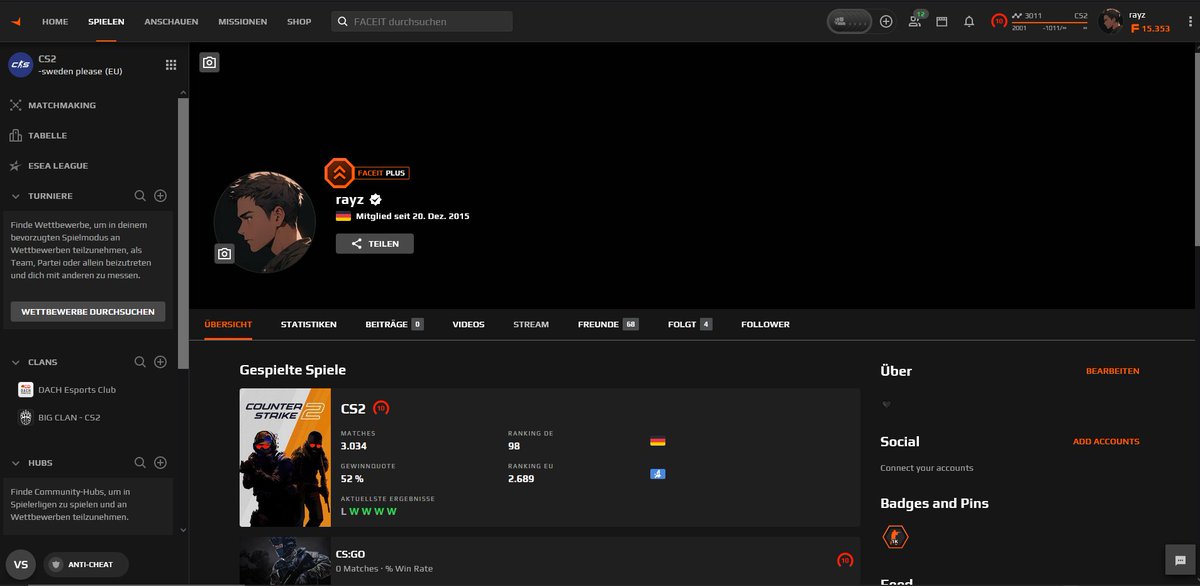Image resolution: width=1200 pixels, height=586 pixels.
Task: Click the rayz profile picture
Action: (x=265, y=222)
